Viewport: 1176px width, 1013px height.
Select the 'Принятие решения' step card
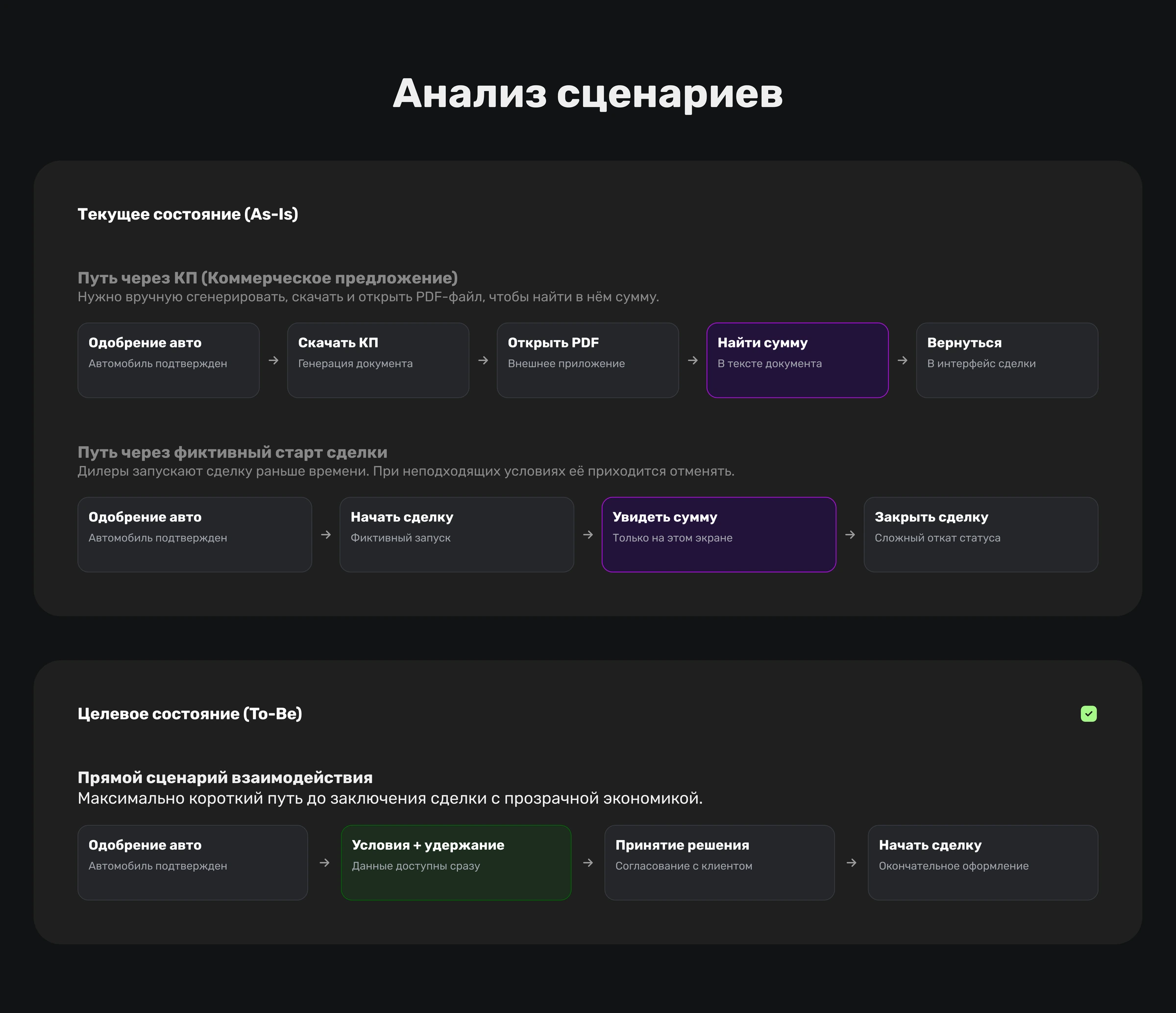[720, 863]
